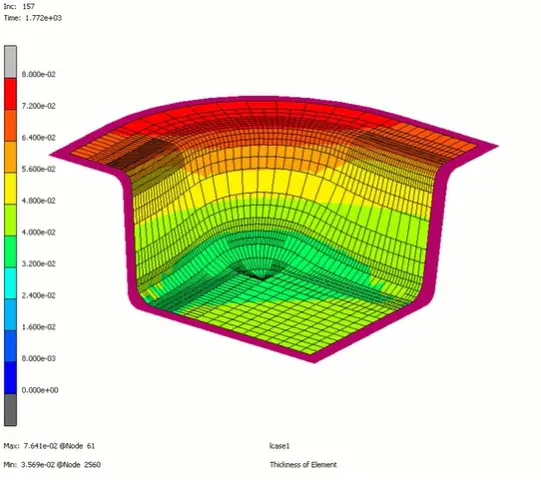Click the lcase1 load case label

[x=279, y=446]
